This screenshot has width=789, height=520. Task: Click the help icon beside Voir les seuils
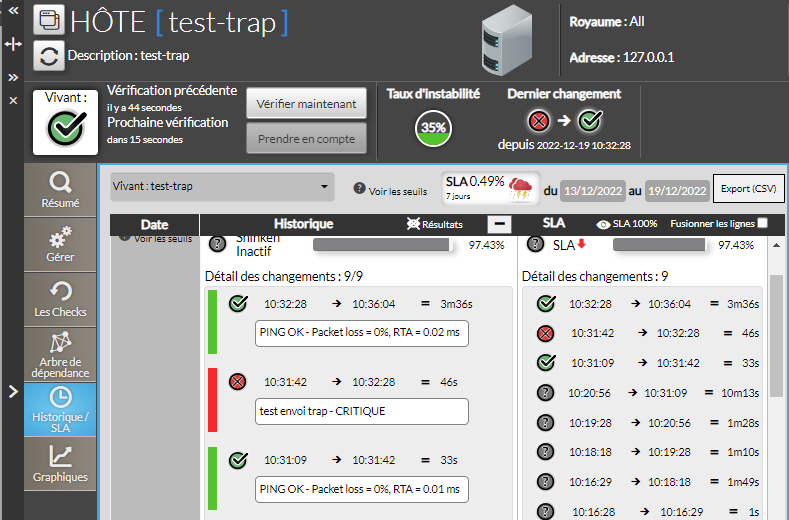[x=359, y=188]
